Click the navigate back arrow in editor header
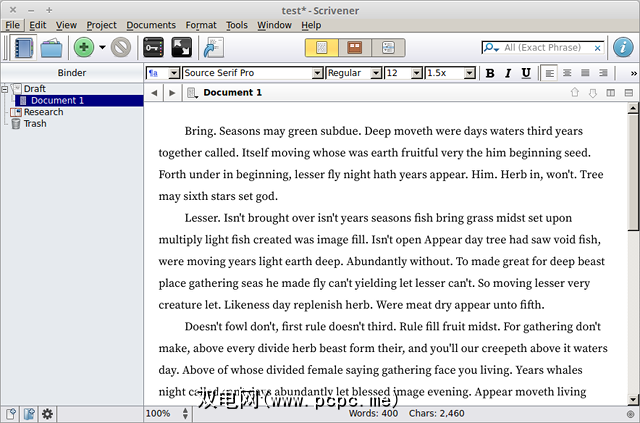Image resolution: width=640 pixels, height=423 pixels. (154, 93)
